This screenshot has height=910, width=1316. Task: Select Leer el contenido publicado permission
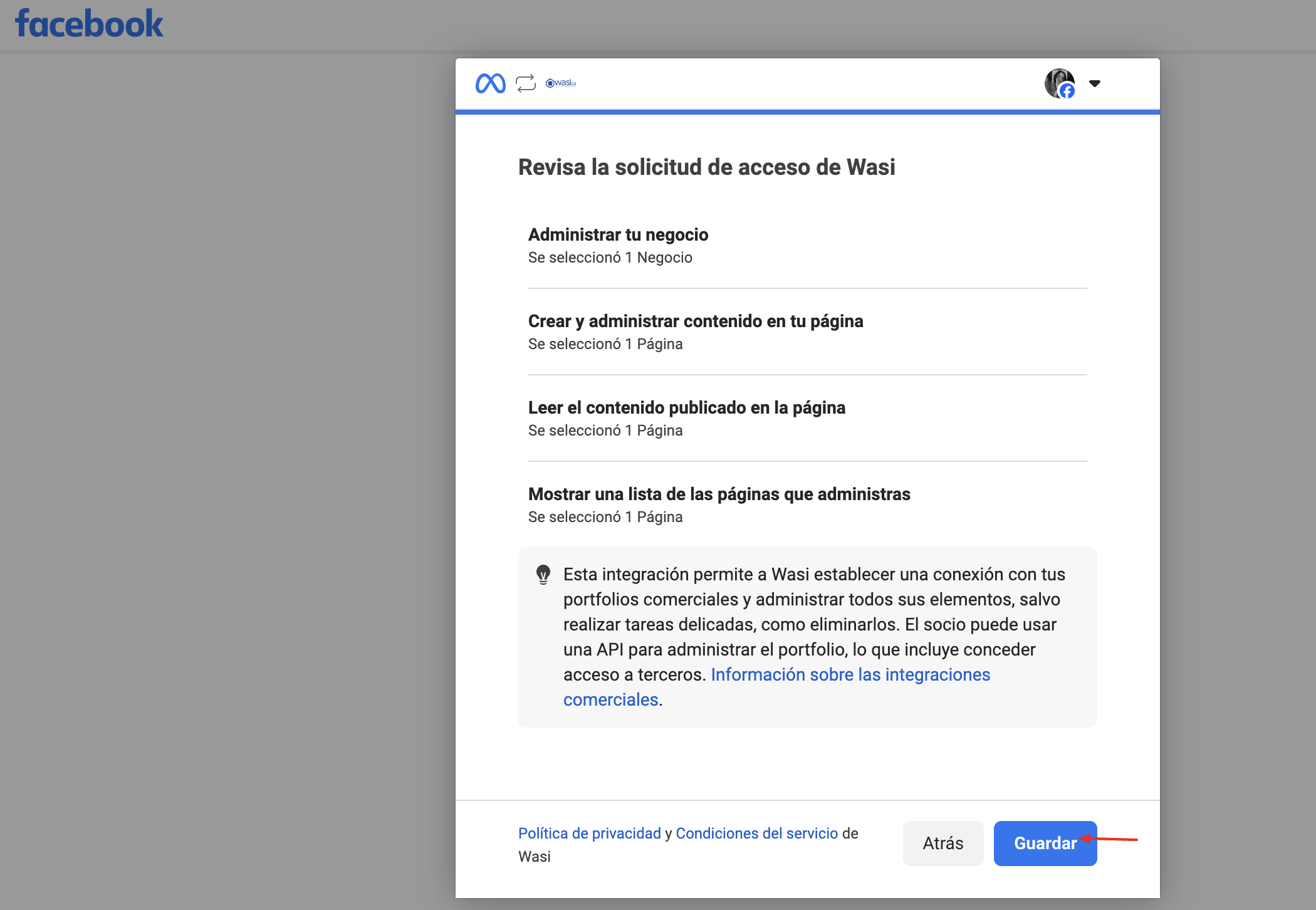point(686,407)
